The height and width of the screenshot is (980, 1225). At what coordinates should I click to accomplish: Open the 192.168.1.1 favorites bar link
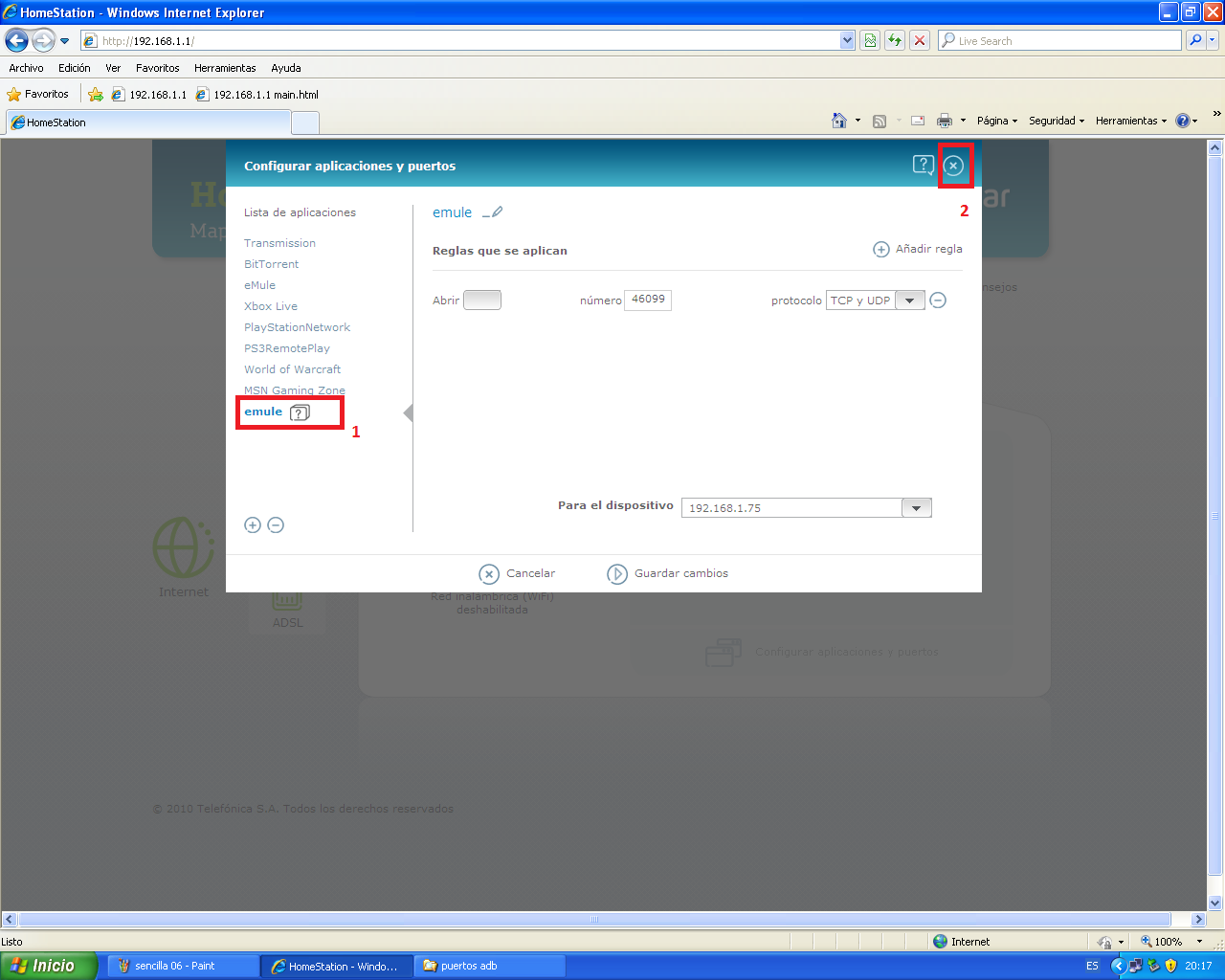point(149,94)
